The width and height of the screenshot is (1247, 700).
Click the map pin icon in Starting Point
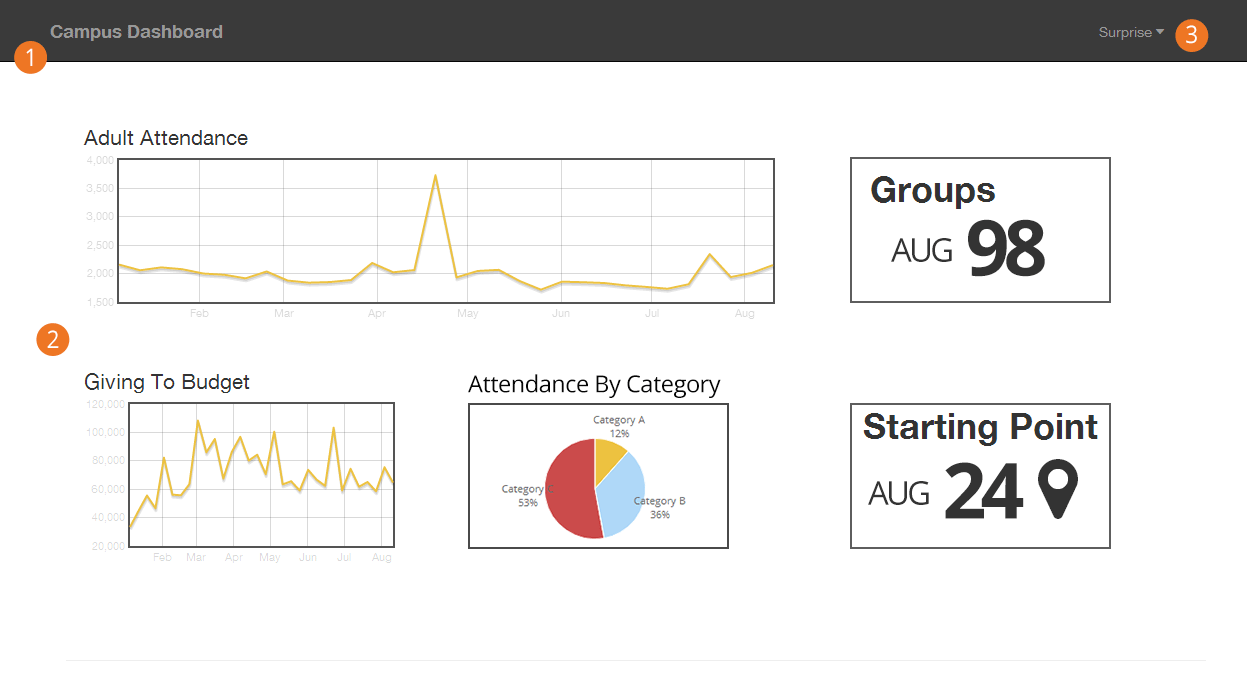1059,490
